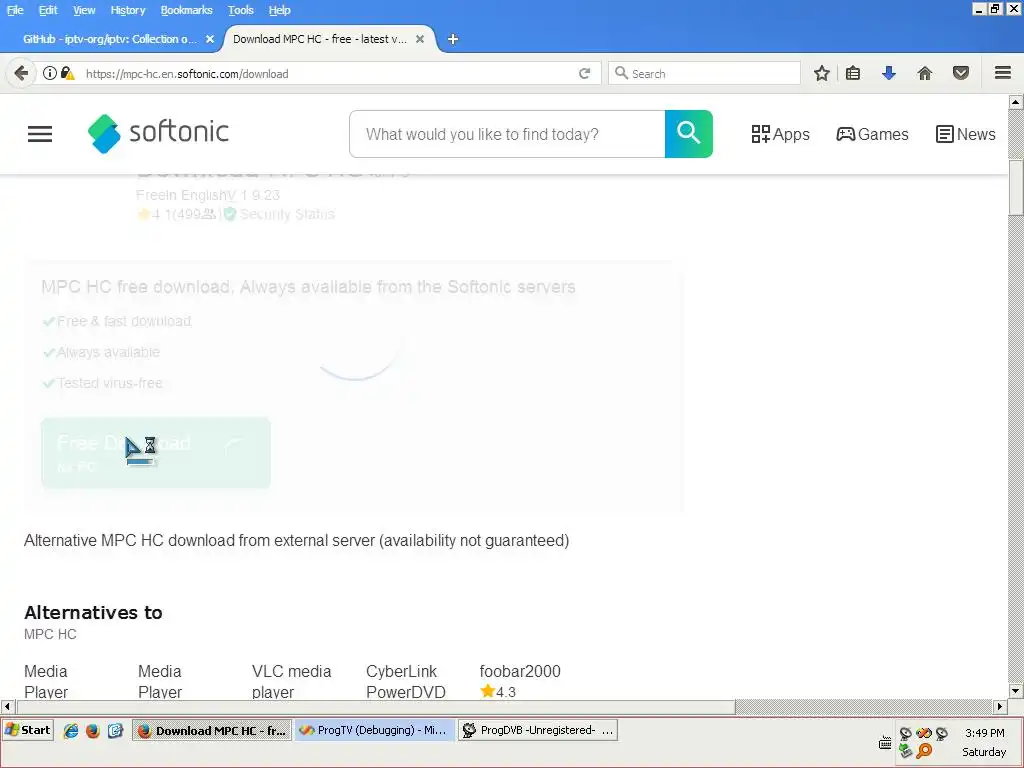The image size is (1024, 768).
Task: Open the Softonic site hamburger menu
Action: pyautogui.click(x=40, y=134)
